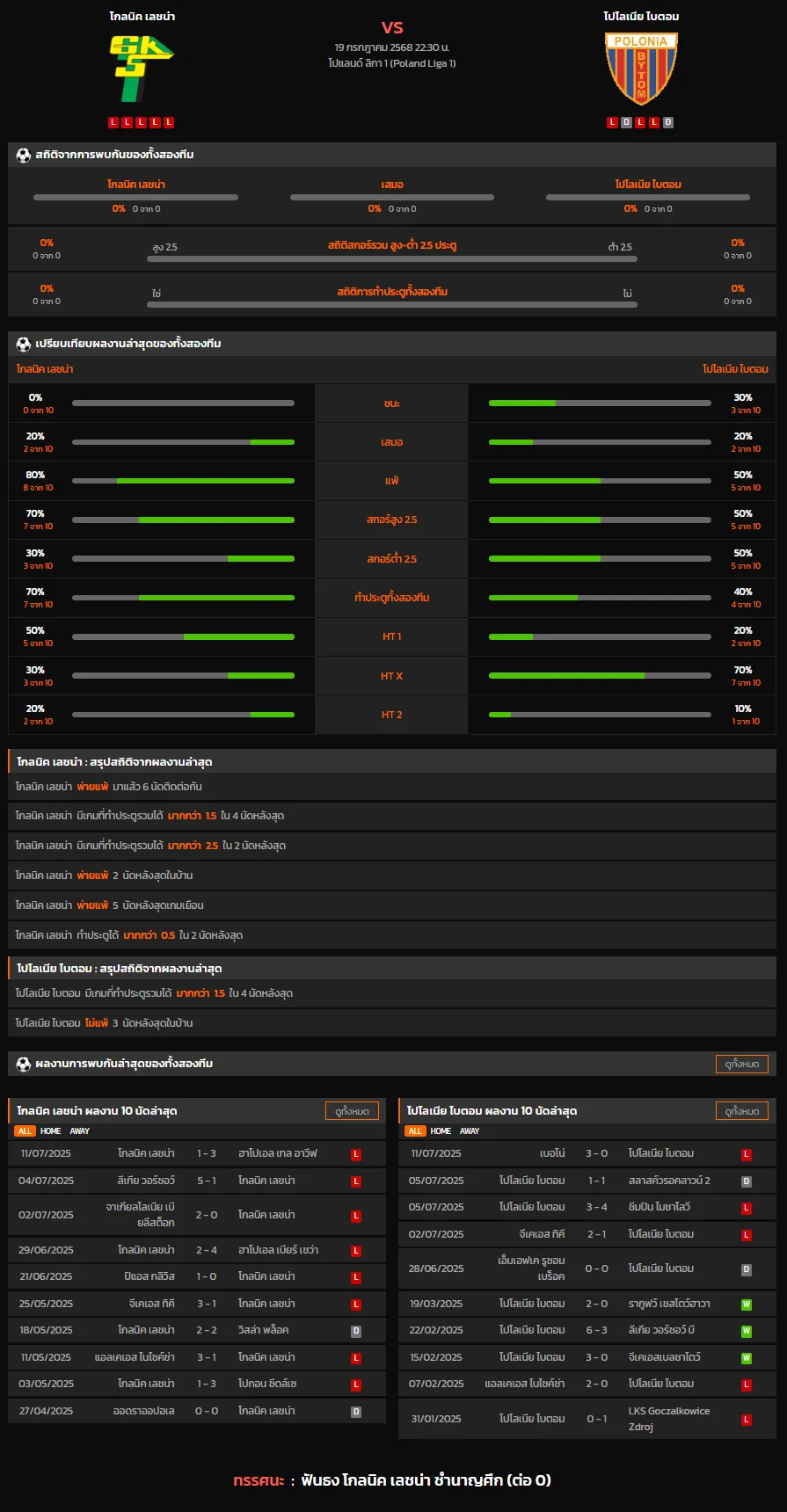Click the GKS Górnik Łęczna team logo
Screen dimensions: 787x1512
click(141, 68)
